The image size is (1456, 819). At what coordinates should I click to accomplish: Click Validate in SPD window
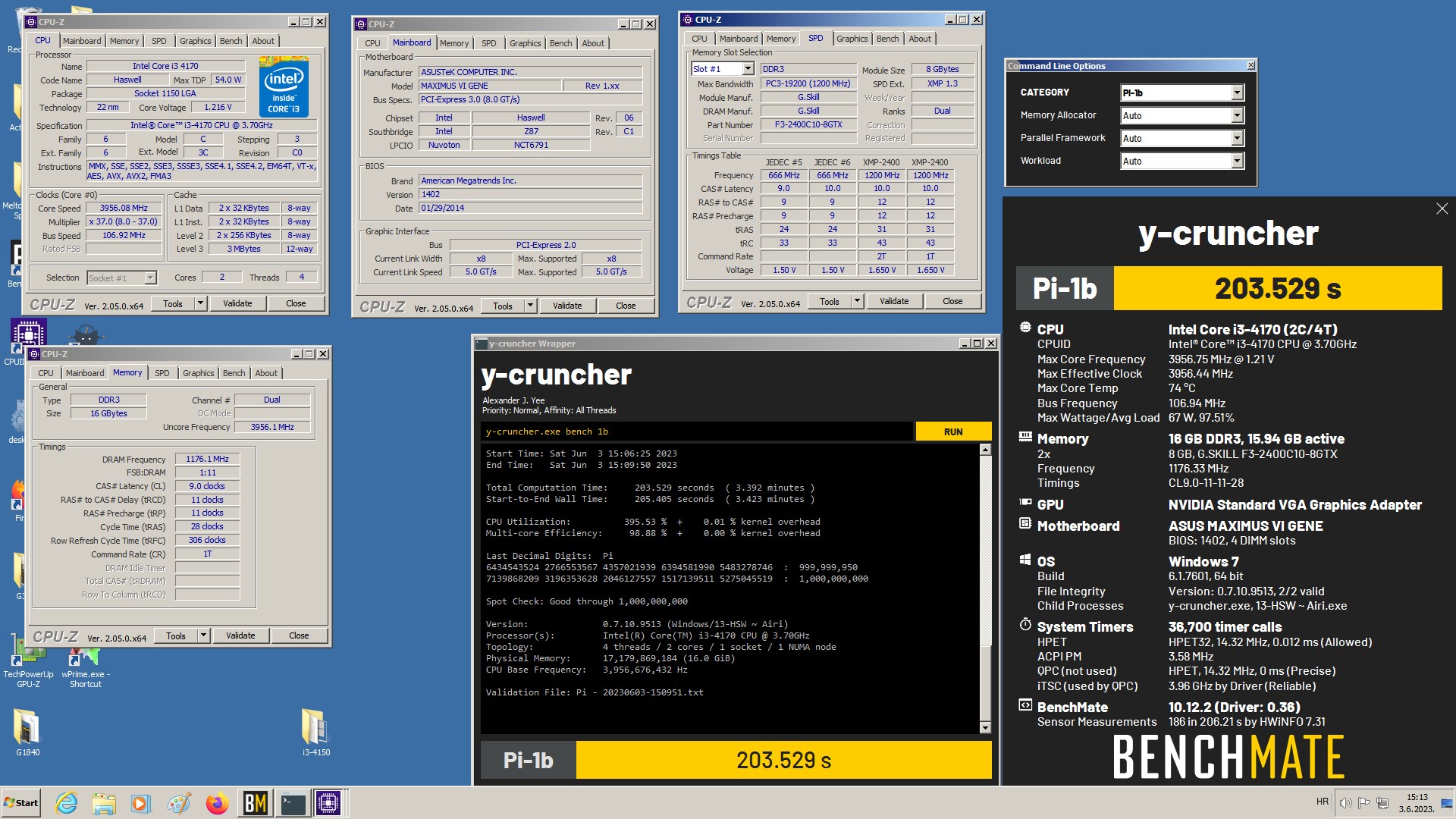pyautogui.click(x=894, y=301)
